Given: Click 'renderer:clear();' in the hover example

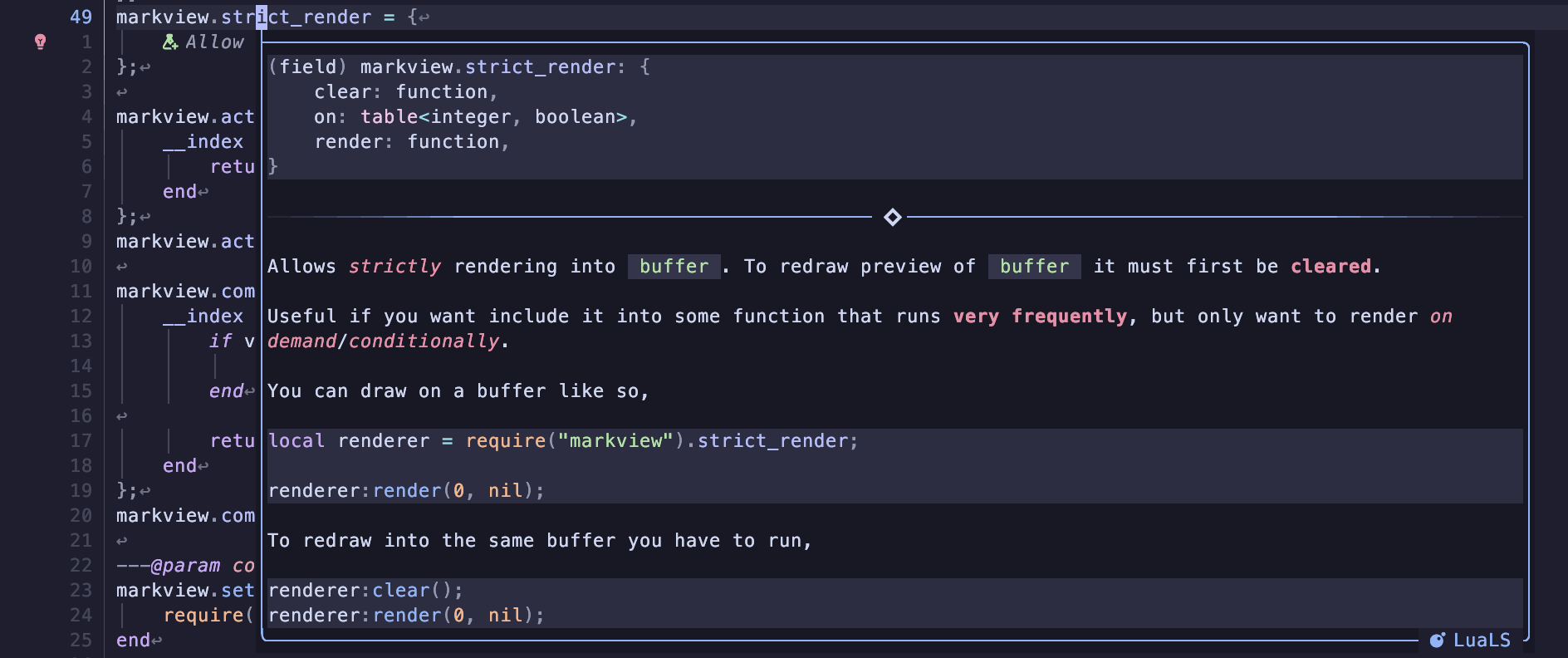Looking at the screenshot, I should coord(365,590).
